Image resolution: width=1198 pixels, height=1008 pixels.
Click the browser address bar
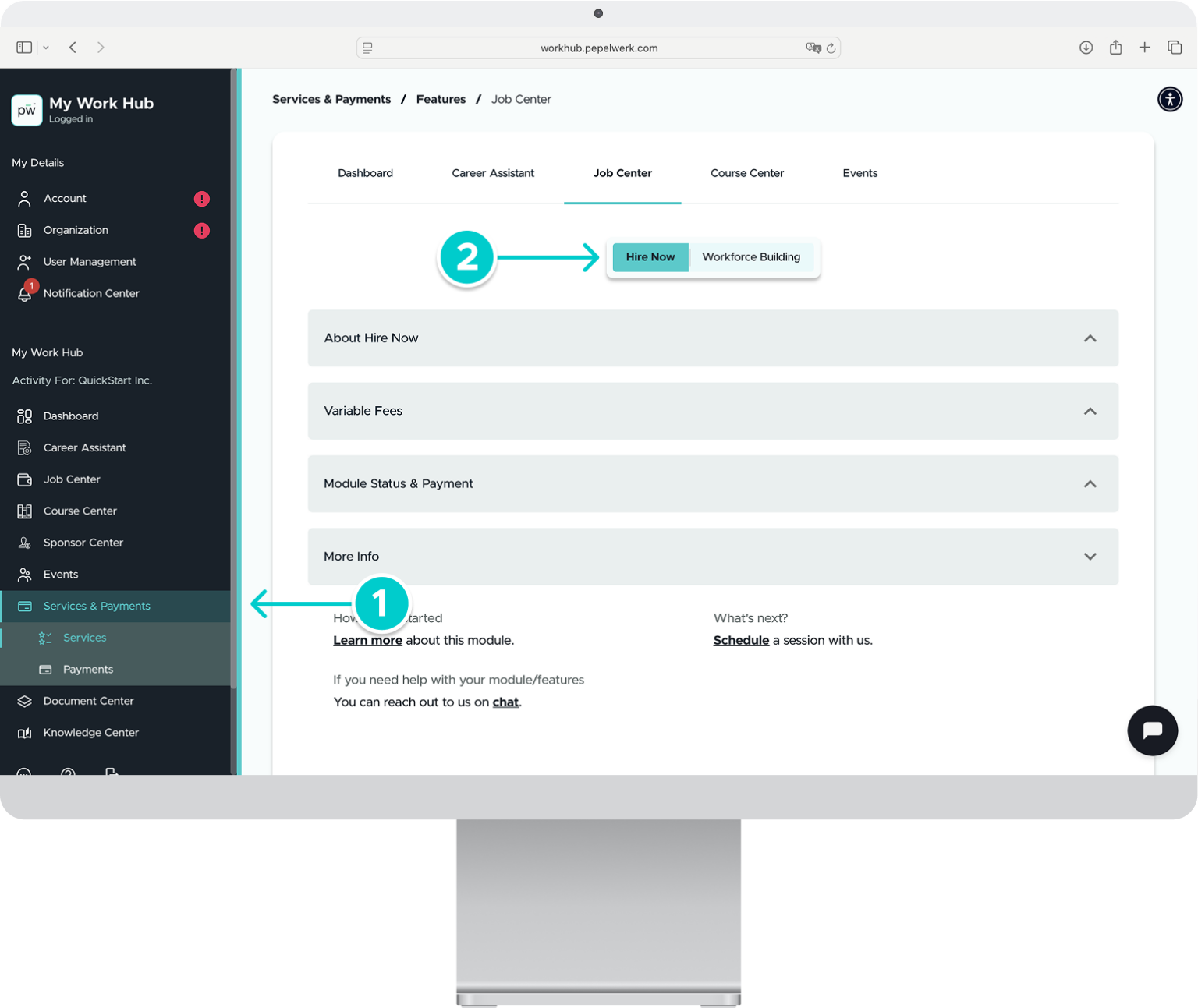coord(598,47)
